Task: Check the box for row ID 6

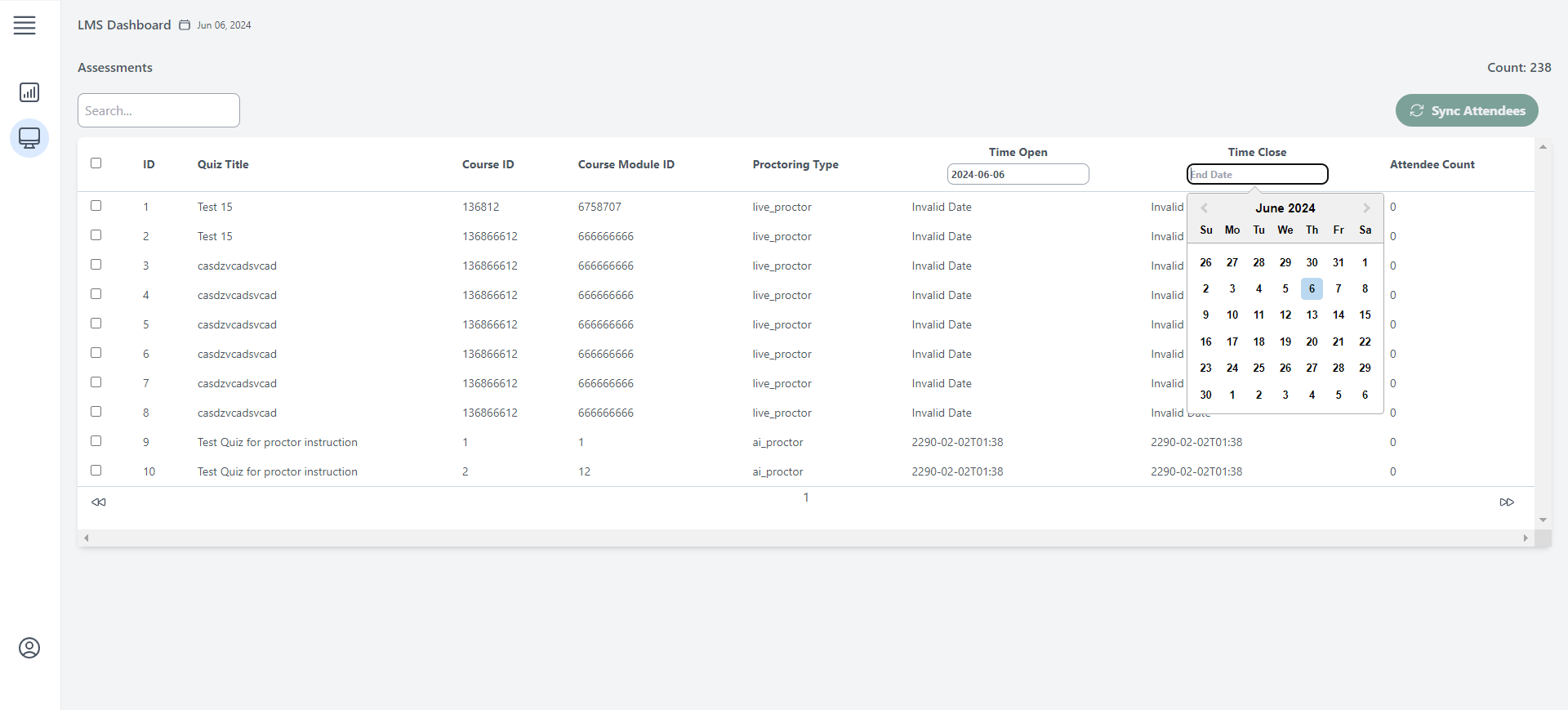Action: coord(96,353)
